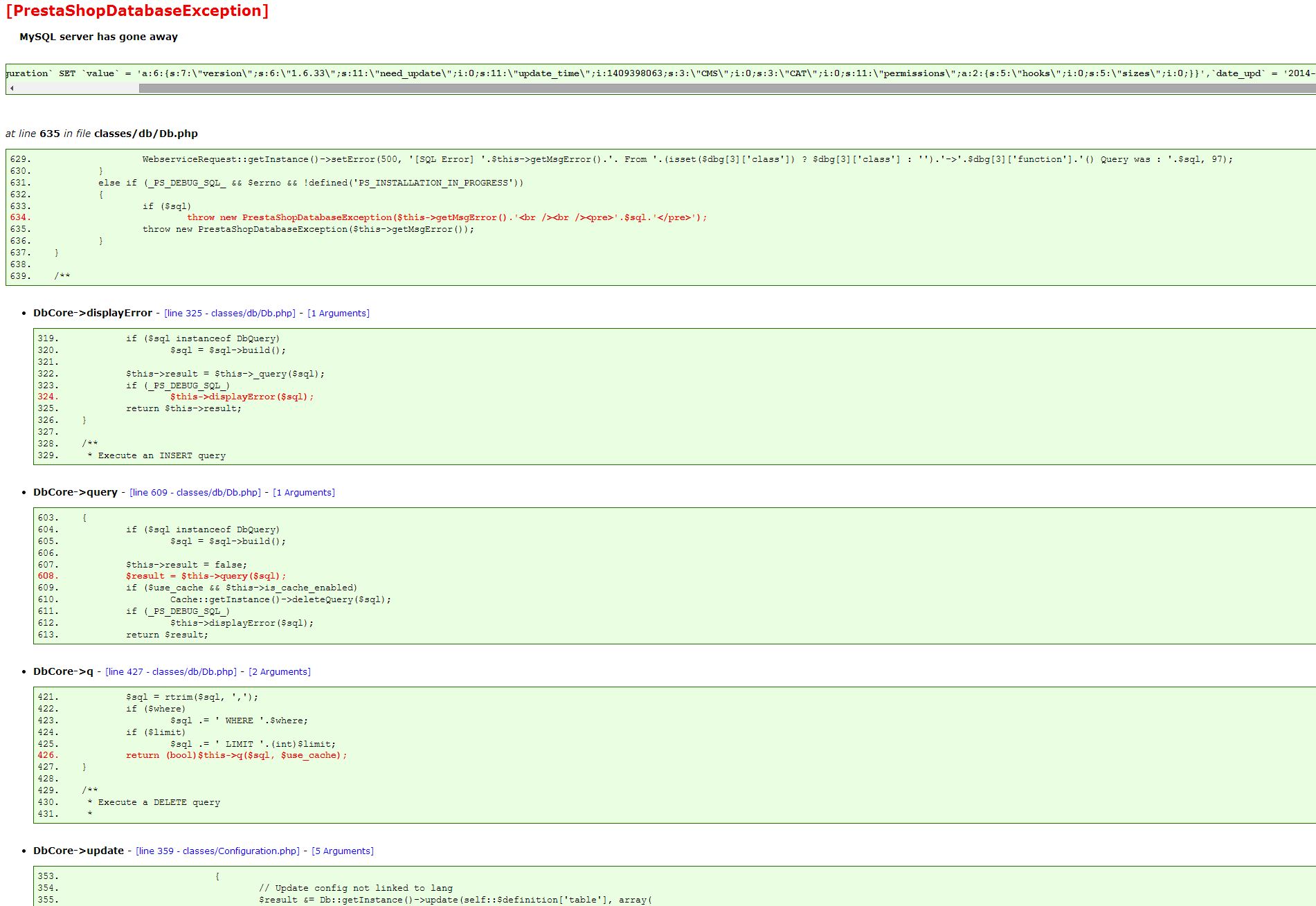Click code line 635 'throw new PrestaShopDatabaseException'
1316x906 pixels.
tap(309, 229)
